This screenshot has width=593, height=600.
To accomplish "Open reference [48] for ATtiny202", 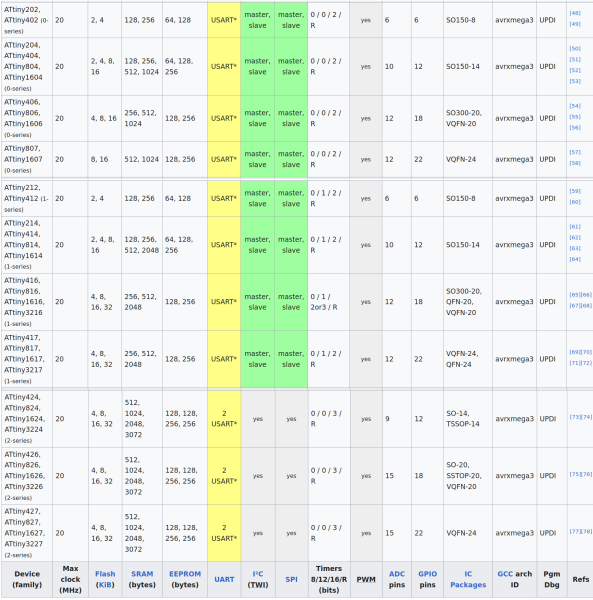I will [x=575, y=13].
